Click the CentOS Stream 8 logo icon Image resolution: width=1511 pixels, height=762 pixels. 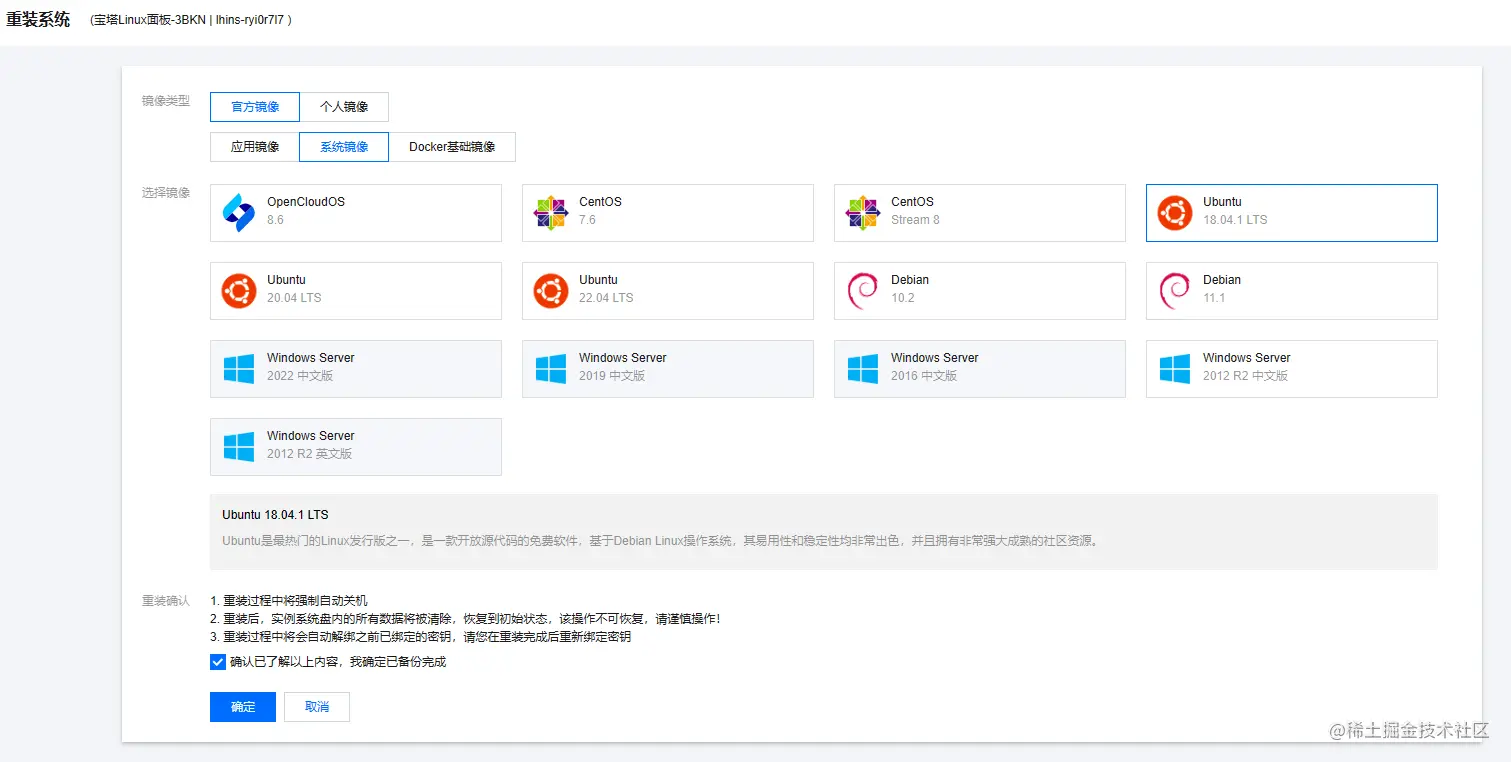[863, 213]
